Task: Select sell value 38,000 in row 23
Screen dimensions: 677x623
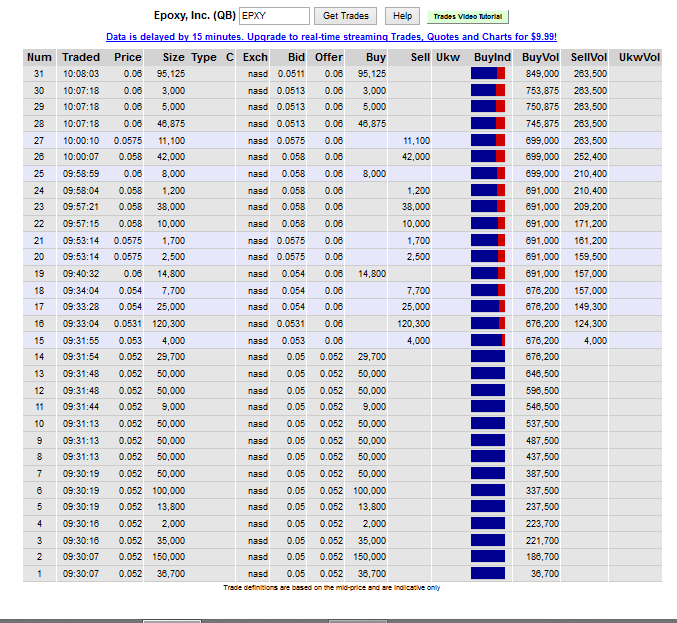Action: tap(416, 207)
